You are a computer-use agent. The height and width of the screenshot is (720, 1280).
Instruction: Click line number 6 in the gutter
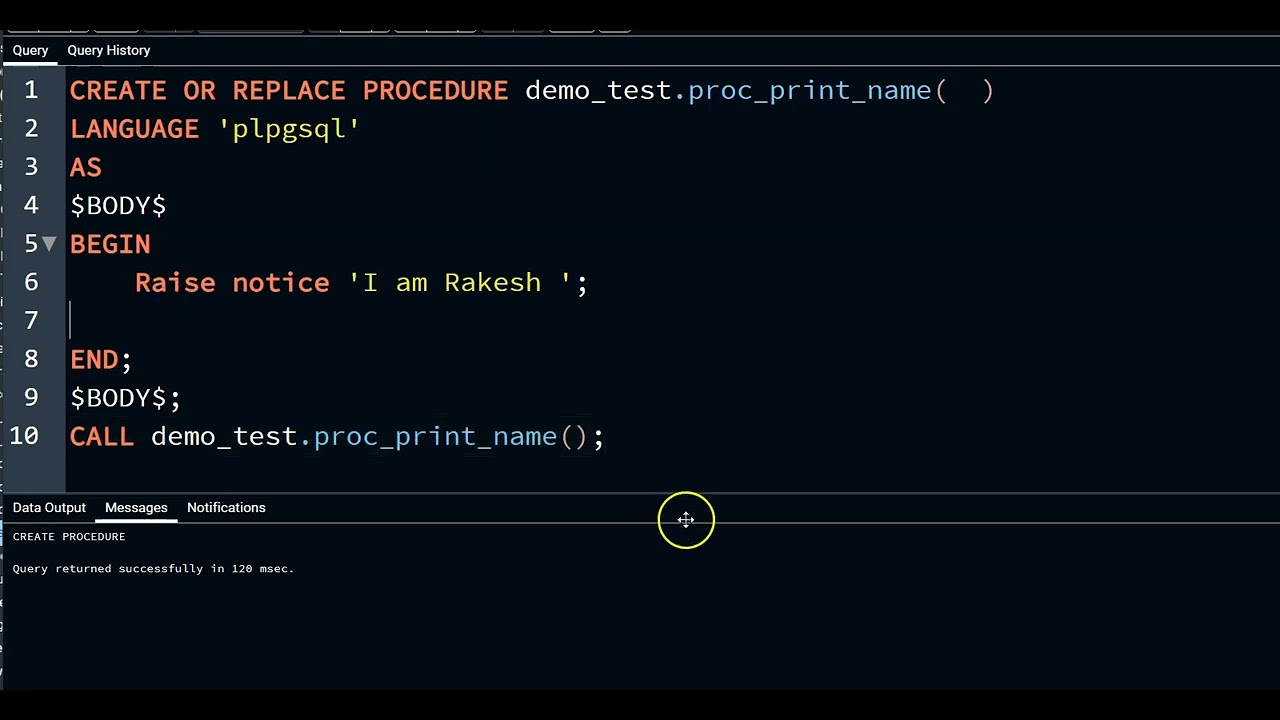[31, 282]
